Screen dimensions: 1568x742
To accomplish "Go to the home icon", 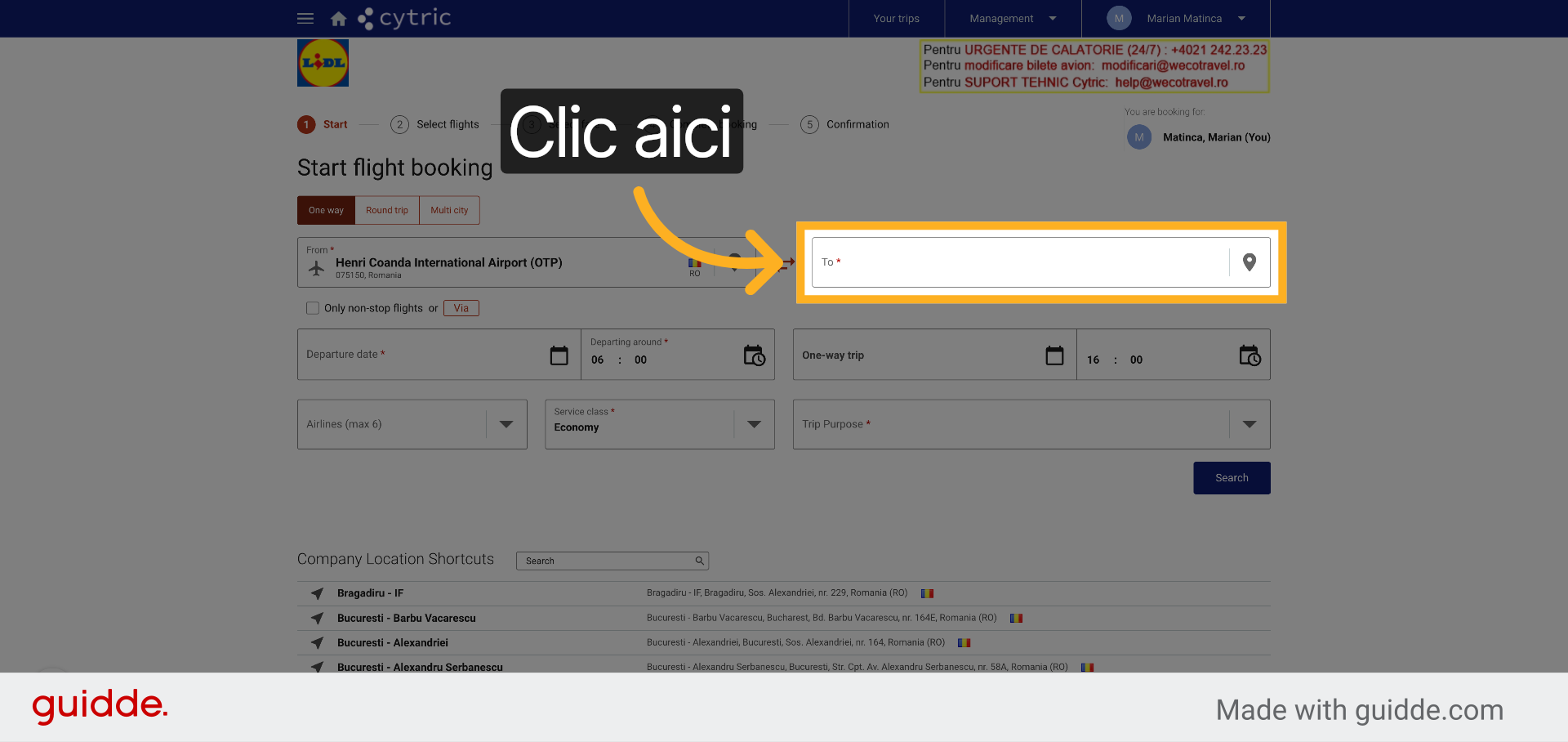I will (338, 18).
